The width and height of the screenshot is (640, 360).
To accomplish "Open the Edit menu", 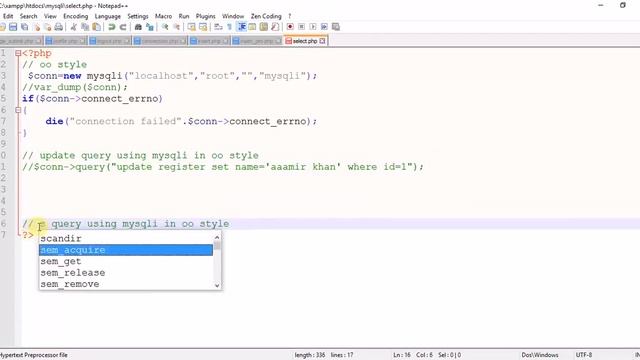I will click(8, 16).
